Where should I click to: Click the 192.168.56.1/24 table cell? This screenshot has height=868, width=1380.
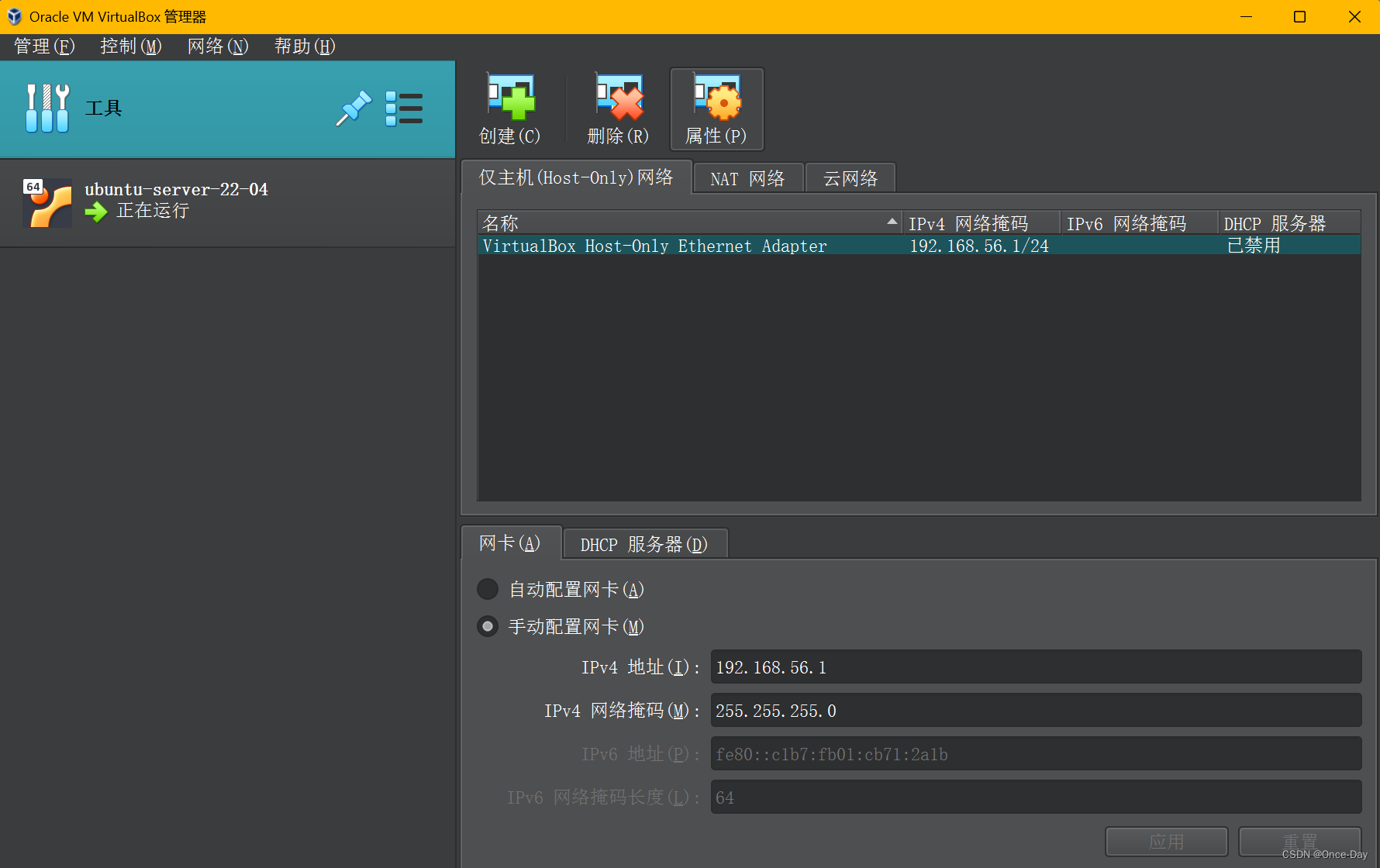pyautogui.click(x=979, y=246)
